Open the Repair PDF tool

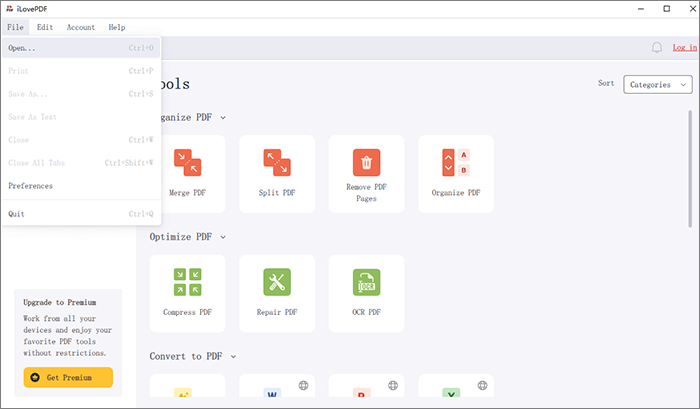pos(277,293)
